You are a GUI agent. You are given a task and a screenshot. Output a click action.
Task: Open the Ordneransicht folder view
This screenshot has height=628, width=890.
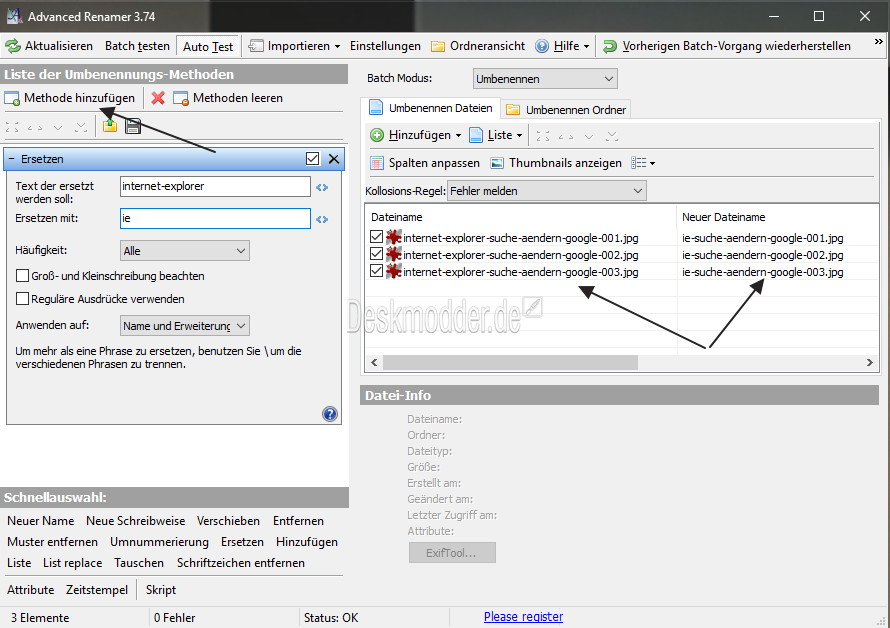[x=478, y=46]
